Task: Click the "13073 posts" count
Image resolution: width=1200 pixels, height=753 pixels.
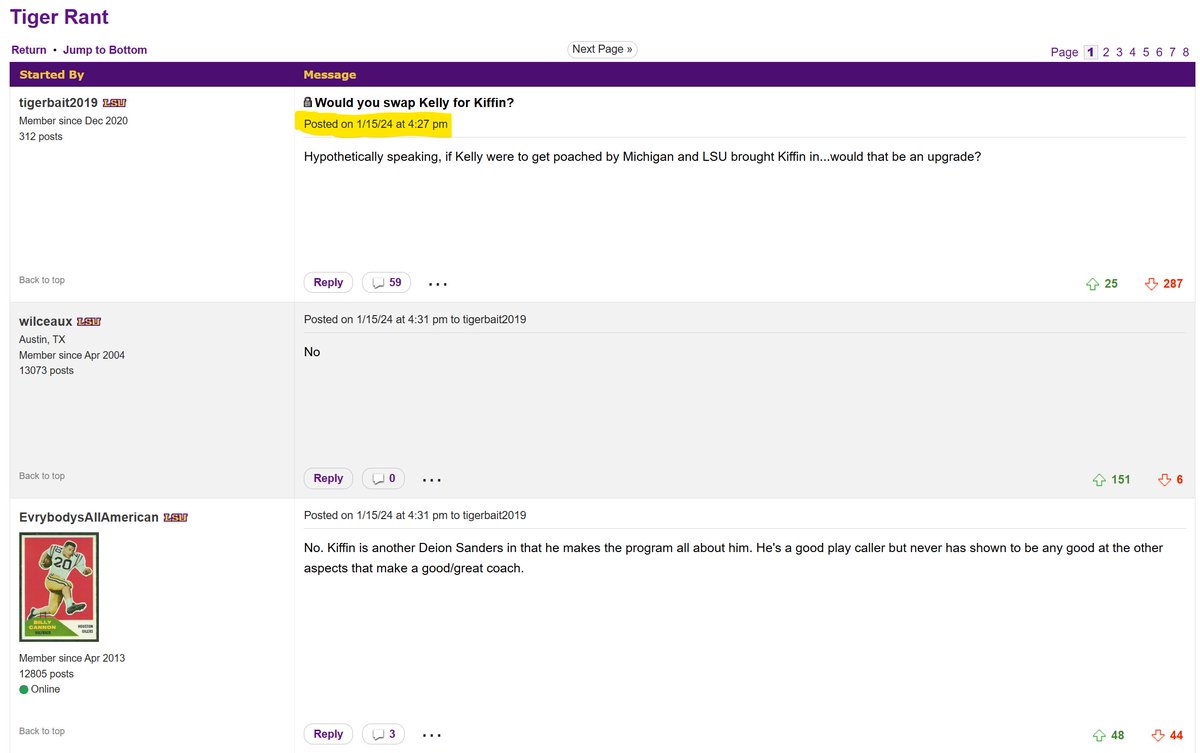Action: pyautogui.click(x=46, y=370)
